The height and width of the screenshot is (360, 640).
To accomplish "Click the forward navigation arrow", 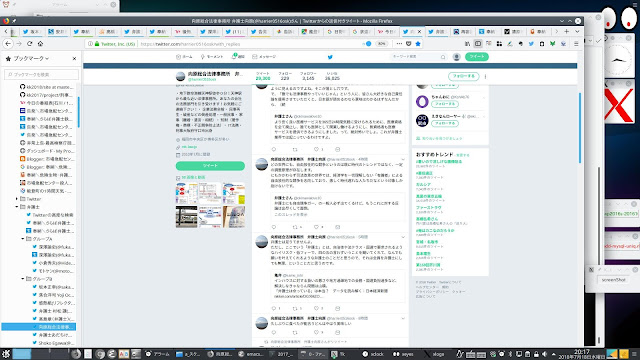I will click(x=19, y=44).
